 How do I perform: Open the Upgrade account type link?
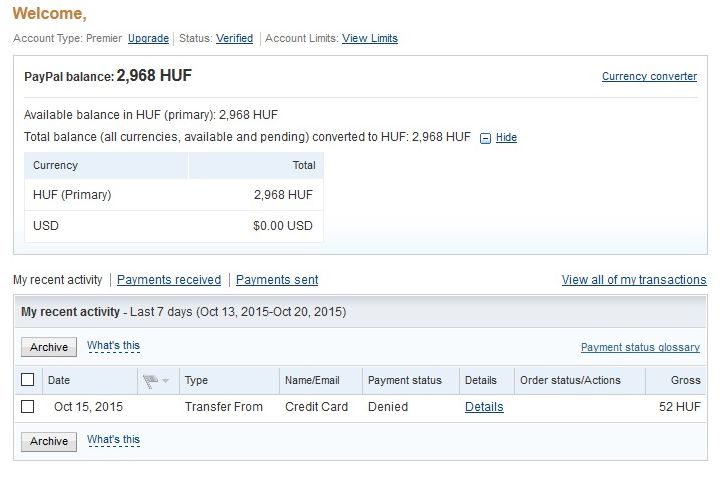coord(148,39)
